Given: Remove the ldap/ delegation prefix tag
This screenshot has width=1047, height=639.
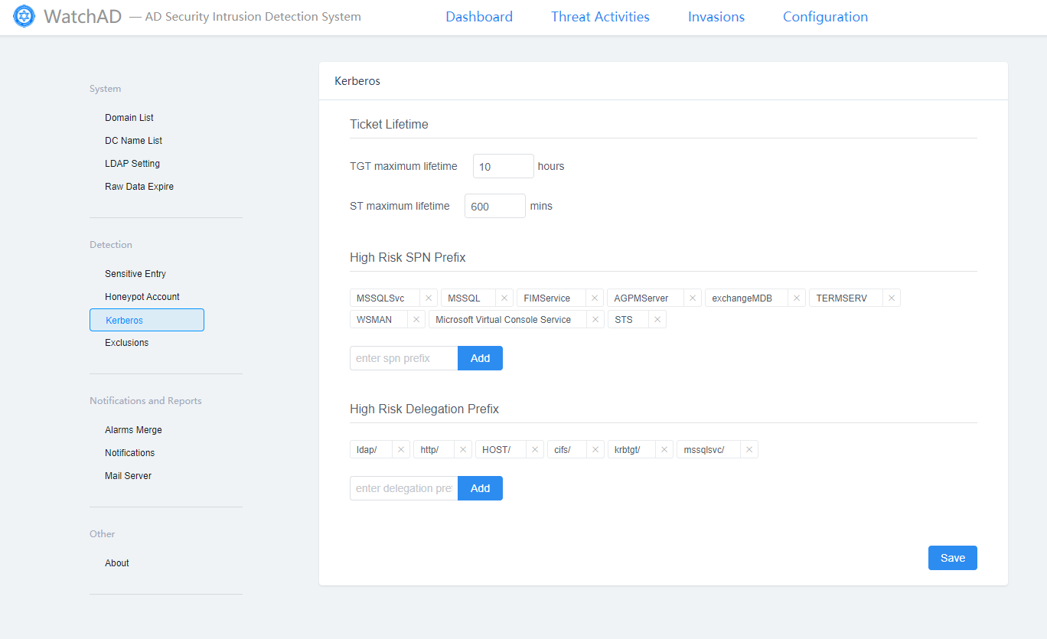Looking at the screenshot, I should point(401,449).
